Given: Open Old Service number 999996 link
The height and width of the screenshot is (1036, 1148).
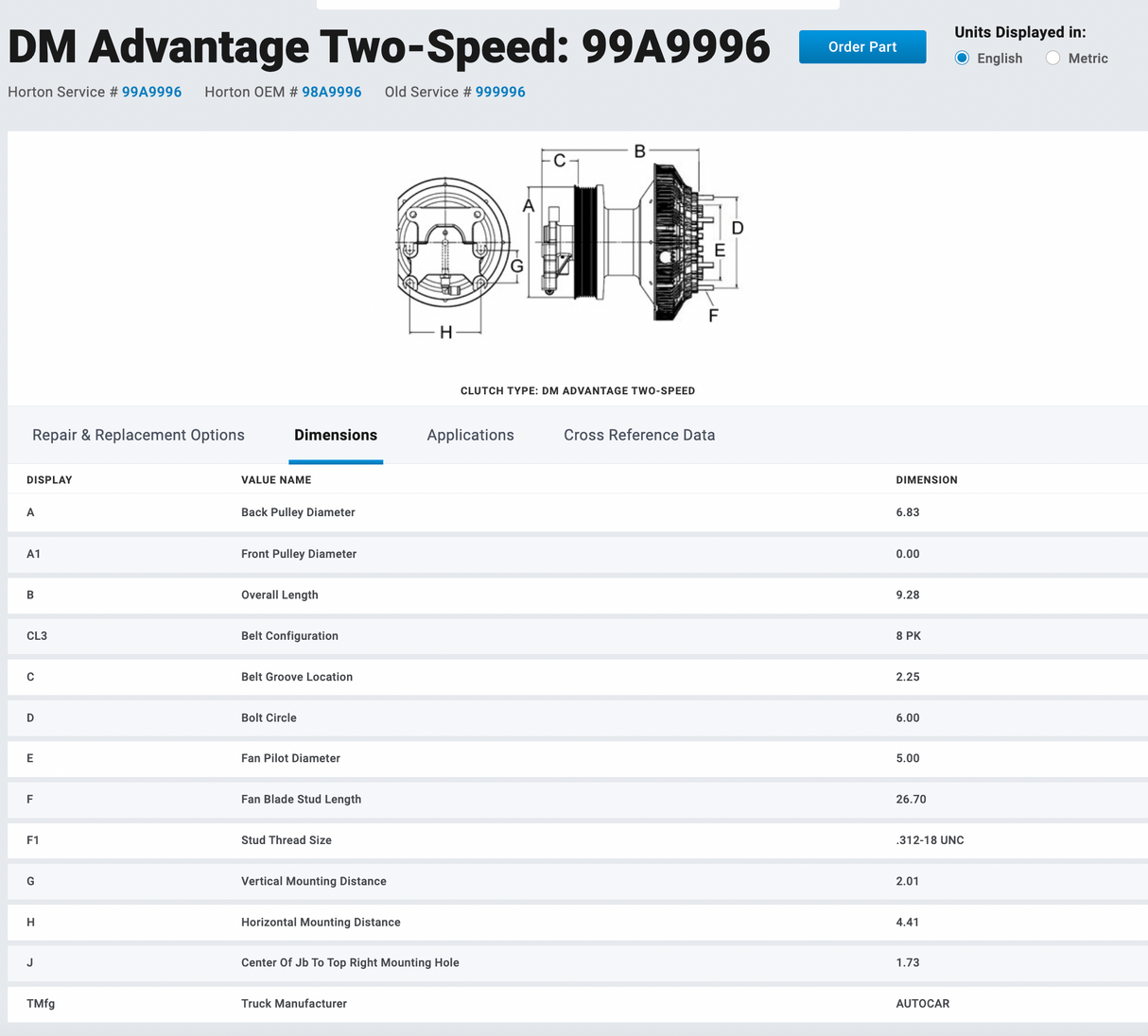Looking at the screenshot, I should coord(500,92).
